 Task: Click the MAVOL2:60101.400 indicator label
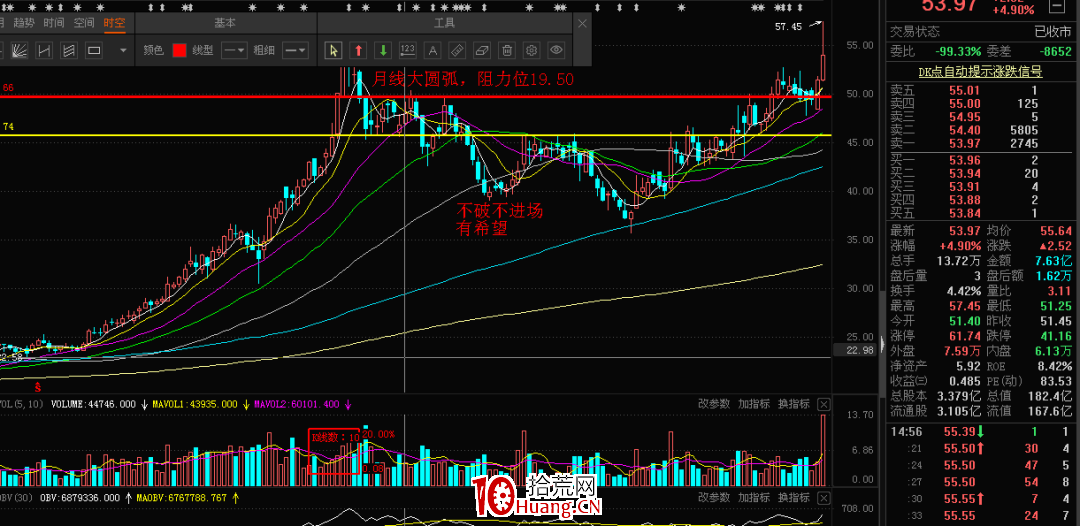298,404
